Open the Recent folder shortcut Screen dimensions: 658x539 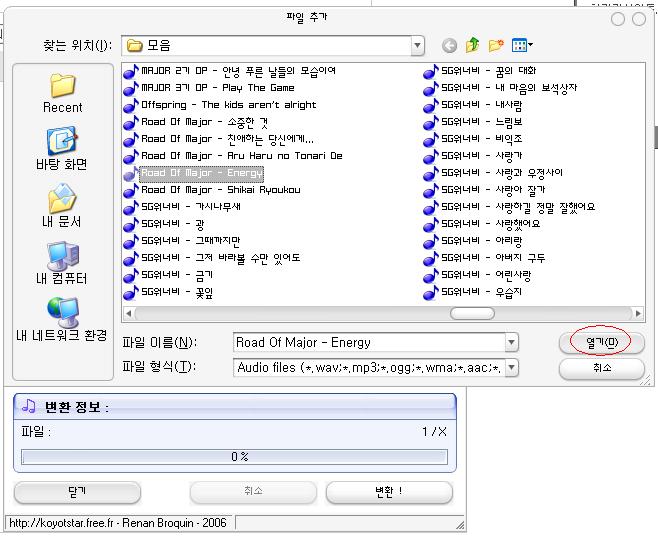pos(63,93)
